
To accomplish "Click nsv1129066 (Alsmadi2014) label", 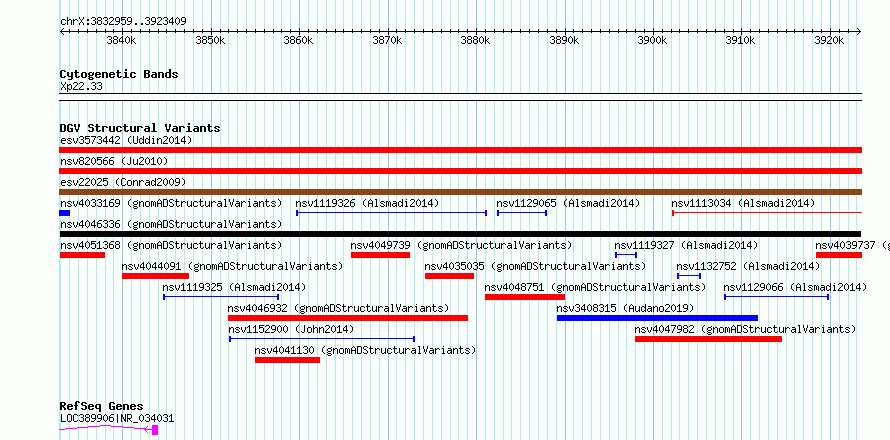I will tap(795, 287).
